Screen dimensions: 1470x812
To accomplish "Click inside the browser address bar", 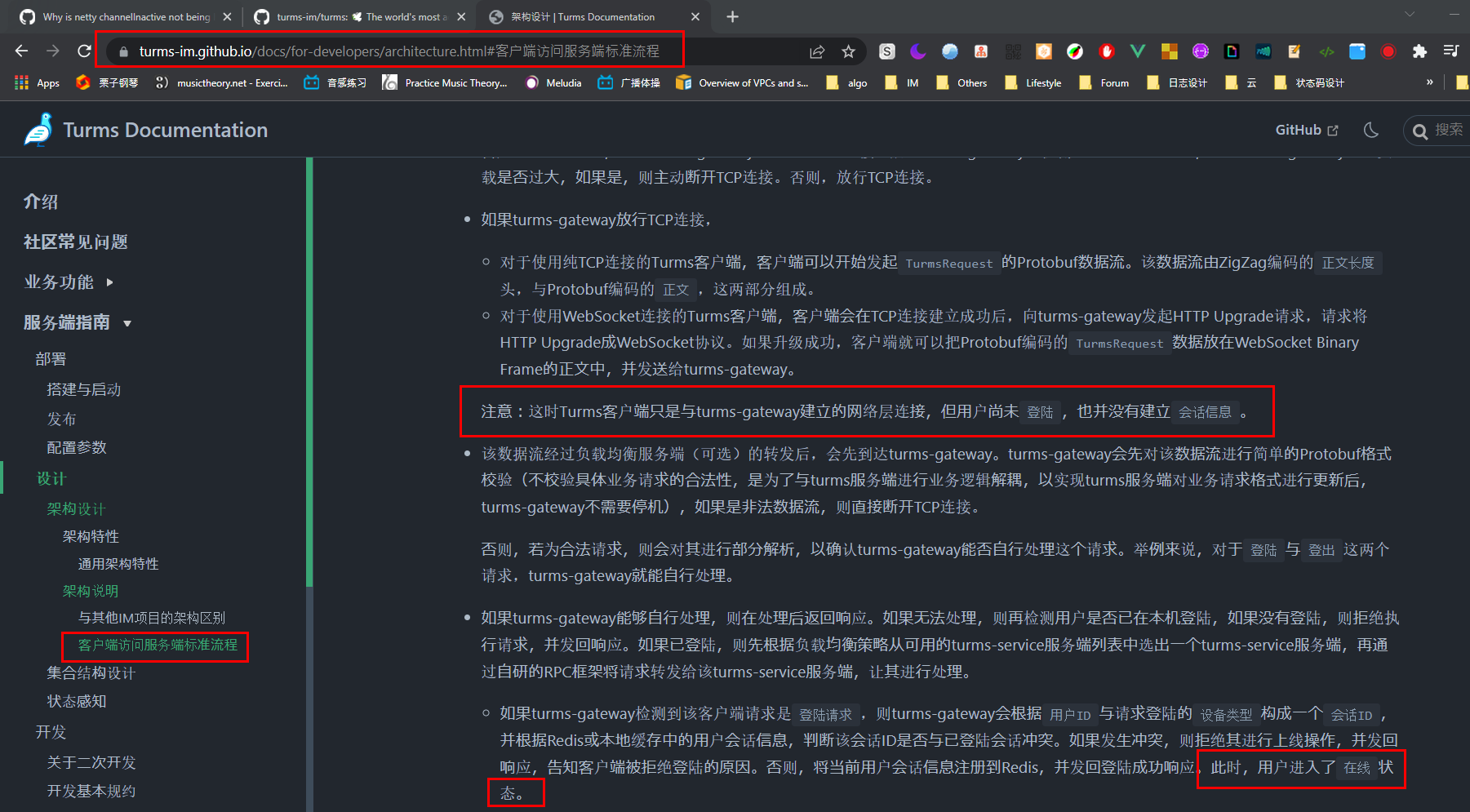I will (x=392, y=51).
